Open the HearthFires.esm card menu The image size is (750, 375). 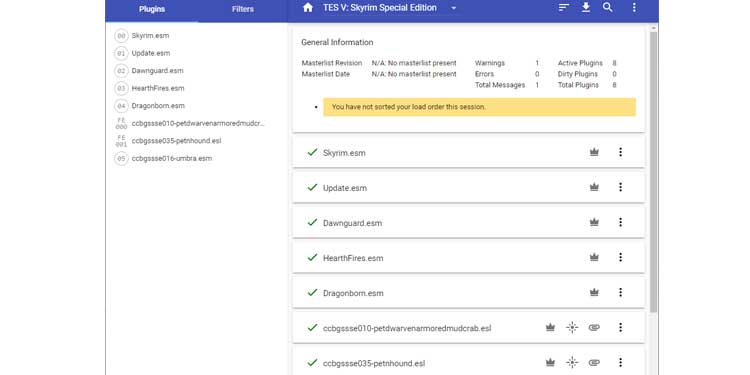[620, 257]
